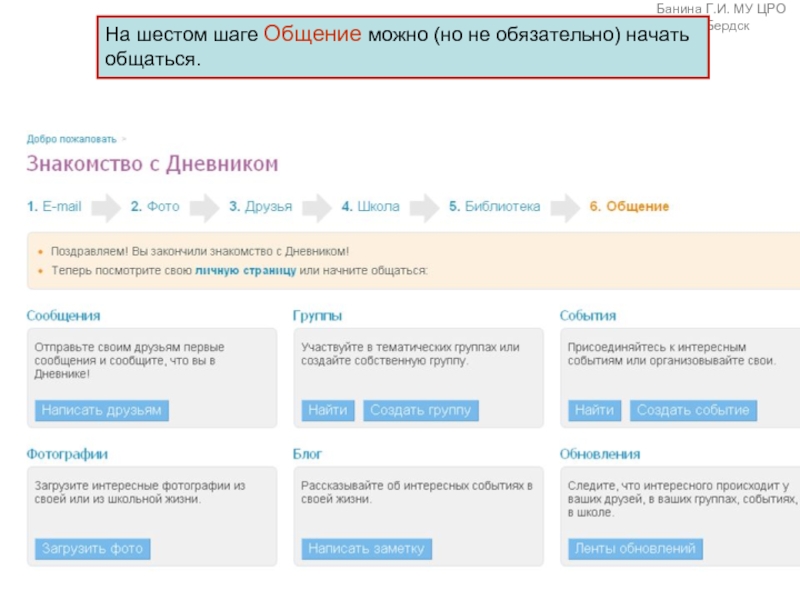800x600 pixels.
Task: Open the 'События' section heading
Action: (588, 316)
